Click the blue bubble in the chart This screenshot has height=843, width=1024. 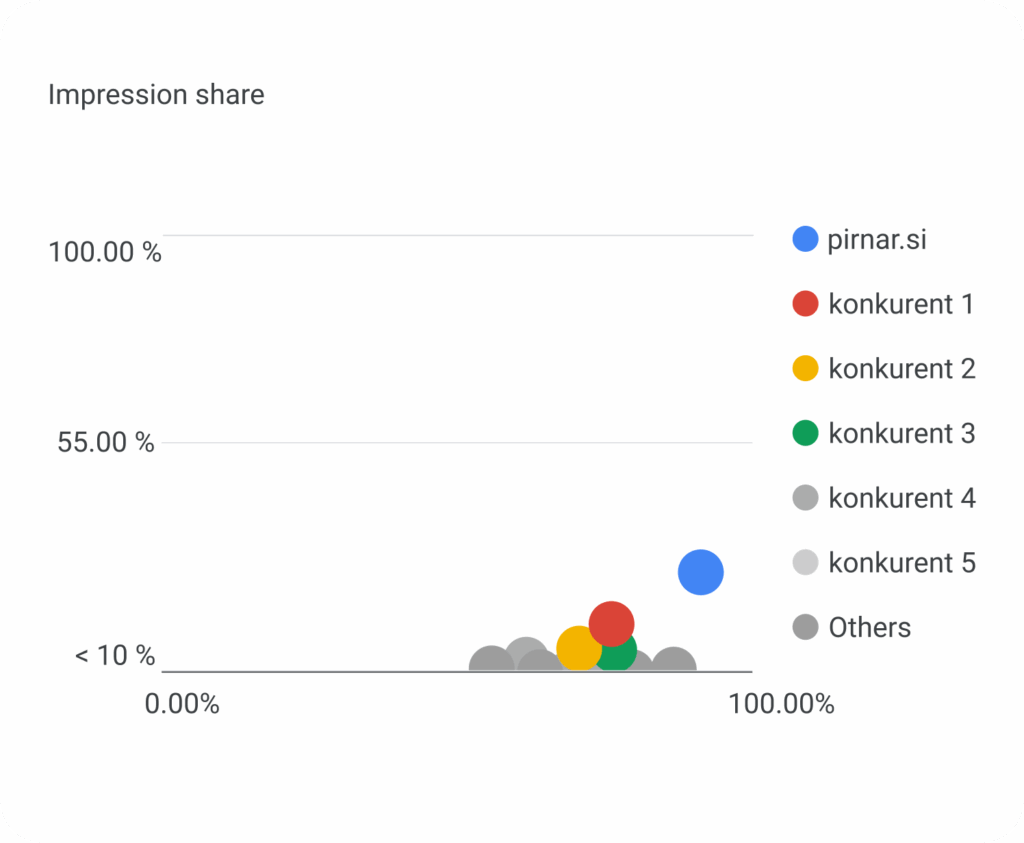(x=701, y=573)
